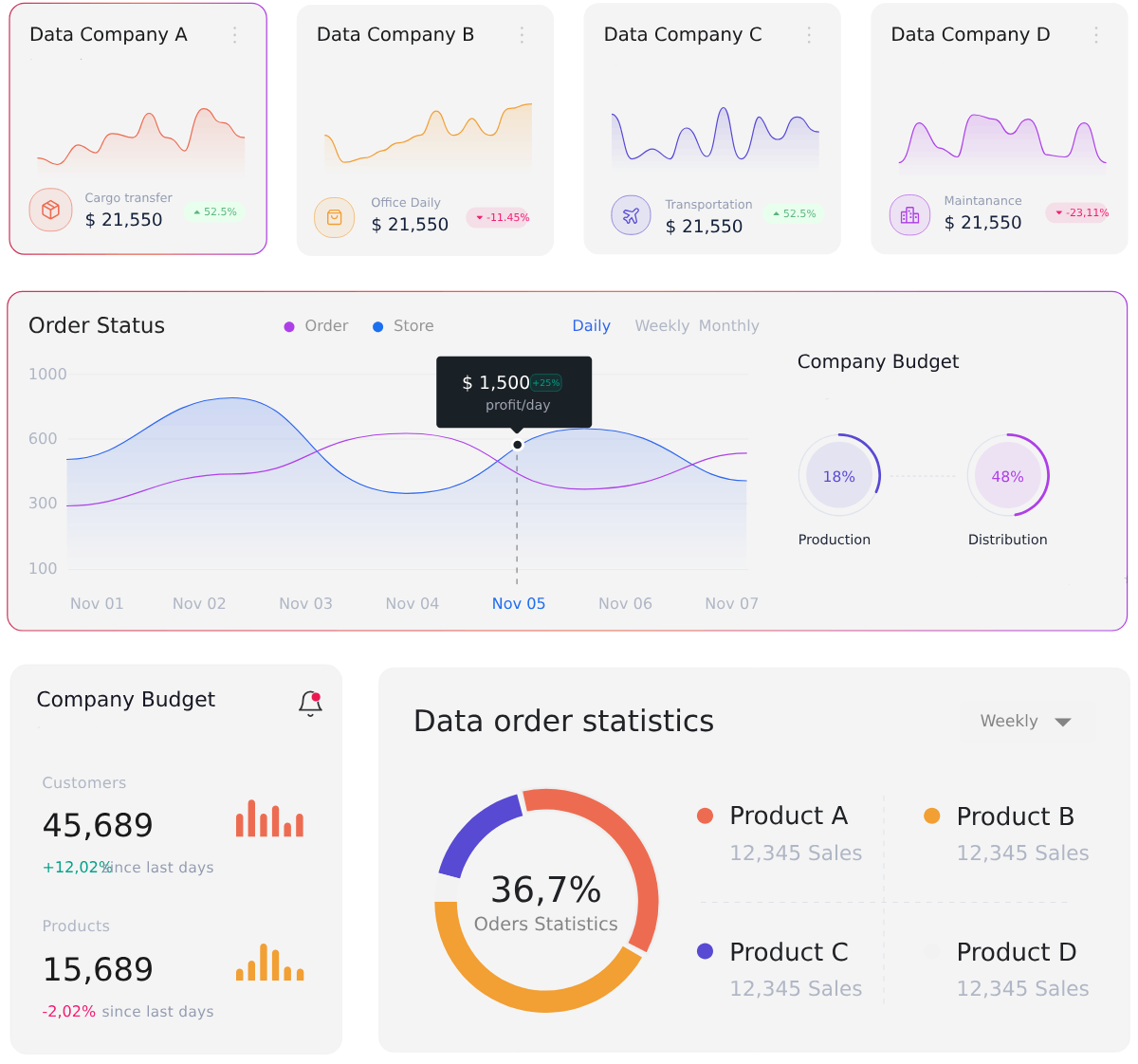Image resolution: width=1138 pixels, height=1064 pixels.
Task: Click the Nov 05 date label
Action: (519, 604)
